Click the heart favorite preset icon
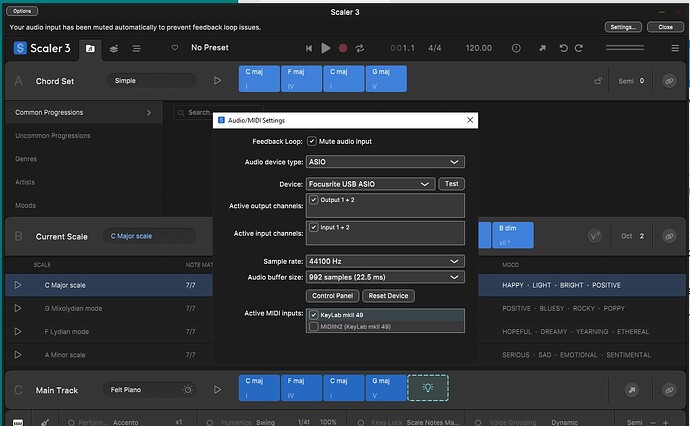 pos(175,48)
